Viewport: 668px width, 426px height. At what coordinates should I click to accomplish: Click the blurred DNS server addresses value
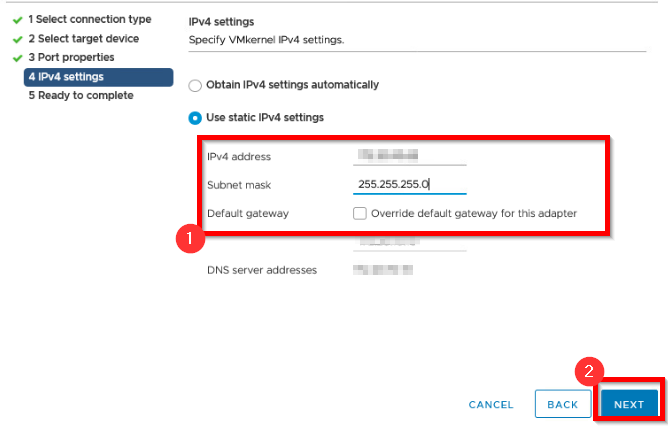(383, 270)
